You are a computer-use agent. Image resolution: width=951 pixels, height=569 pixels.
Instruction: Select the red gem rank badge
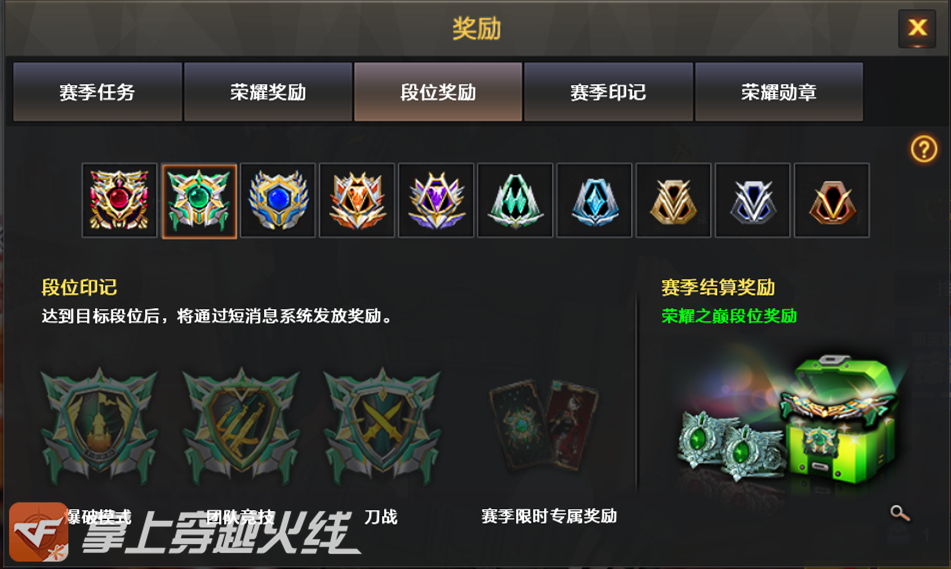[119, 200]
